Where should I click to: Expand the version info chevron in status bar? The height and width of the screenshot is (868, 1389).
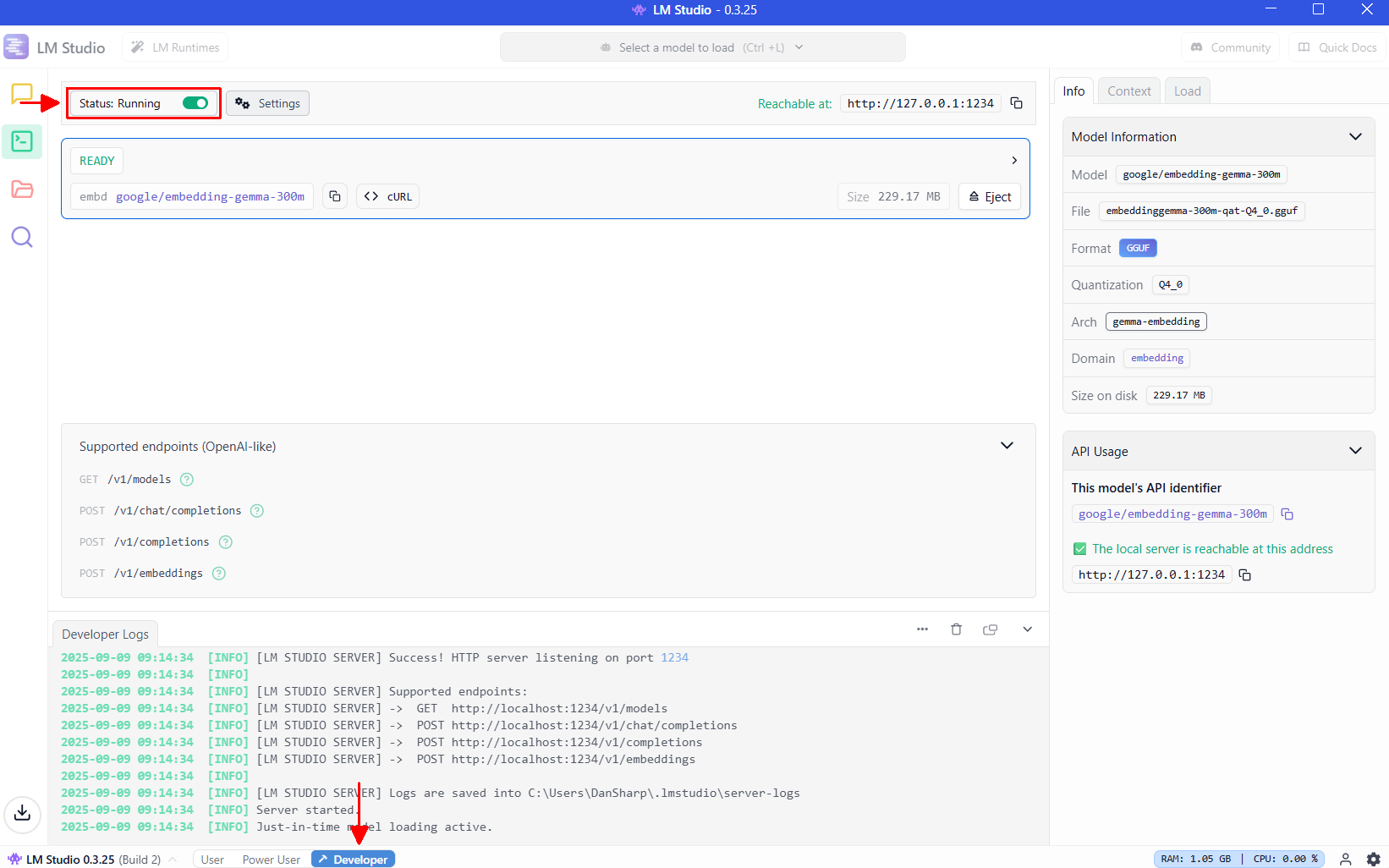173,860
